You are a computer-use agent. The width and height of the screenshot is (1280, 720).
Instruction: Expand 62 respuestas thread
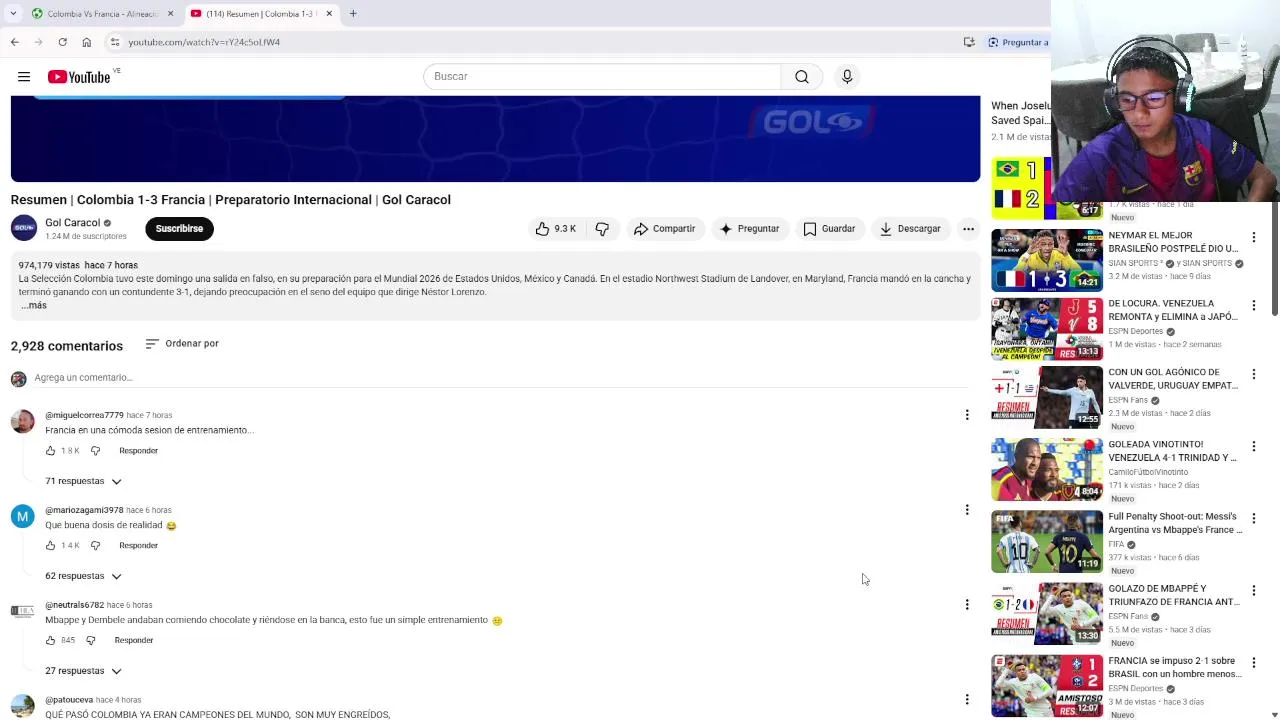tap(83, 576)
